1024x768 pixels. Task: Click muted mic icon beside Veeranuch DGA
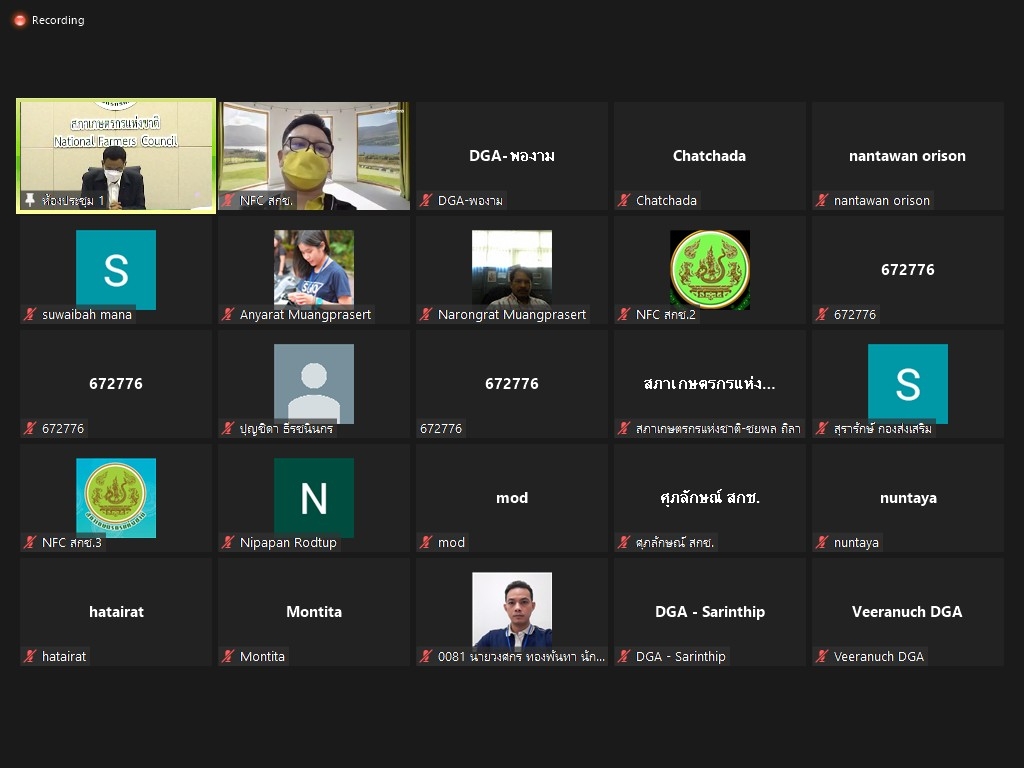point(822,656)
